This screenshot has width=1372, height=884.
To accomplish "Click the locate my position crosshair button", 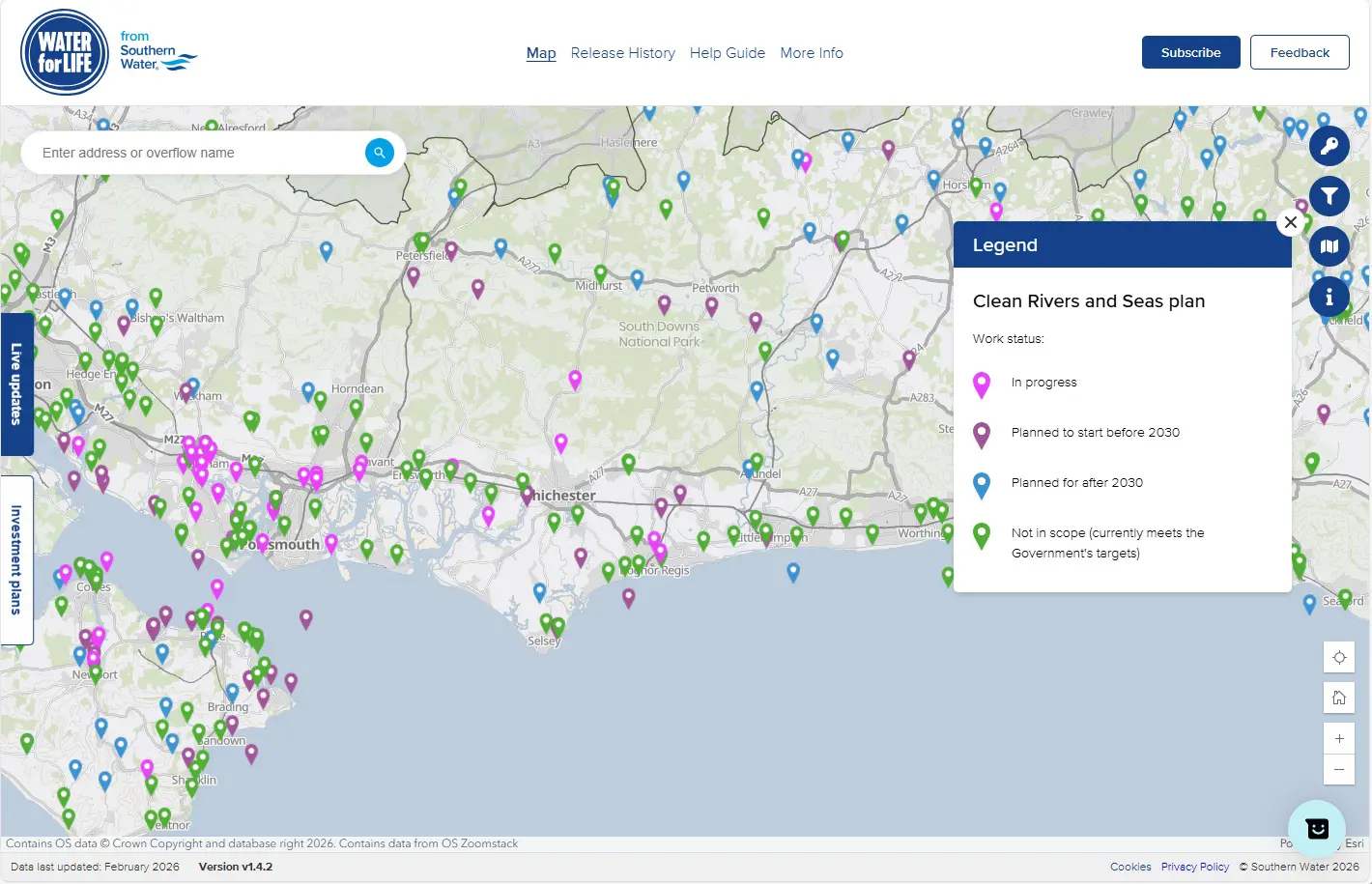I will (x=1339, y=658).
